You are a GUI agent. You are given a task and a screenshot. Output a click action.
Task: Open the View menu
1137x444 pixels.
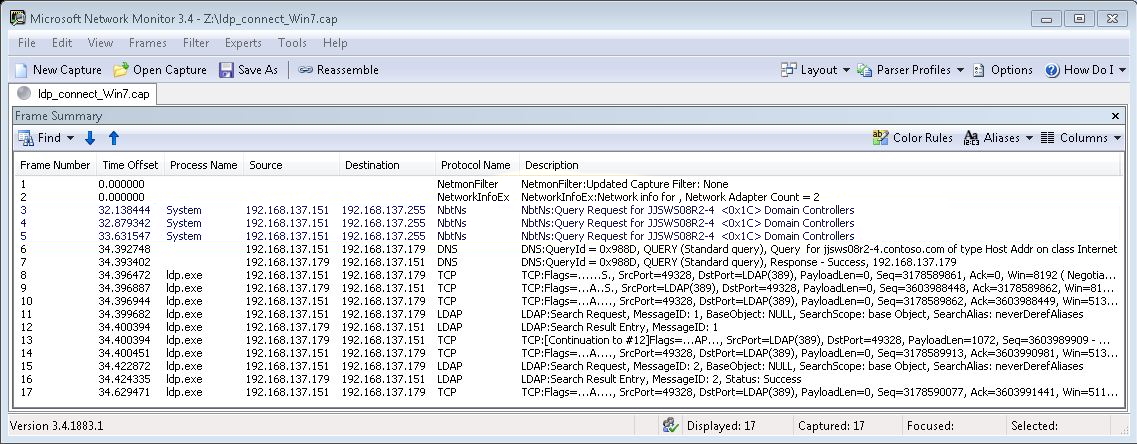point(100,43)
